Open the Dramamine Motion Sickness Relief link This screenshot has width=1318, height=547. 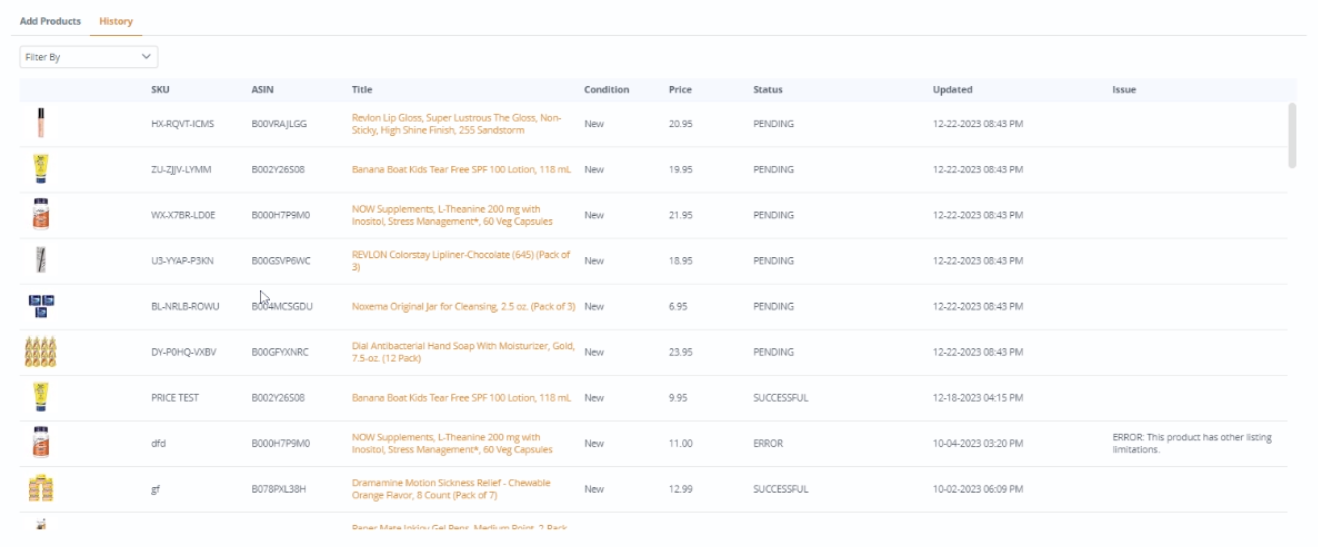tap(451, 489)
